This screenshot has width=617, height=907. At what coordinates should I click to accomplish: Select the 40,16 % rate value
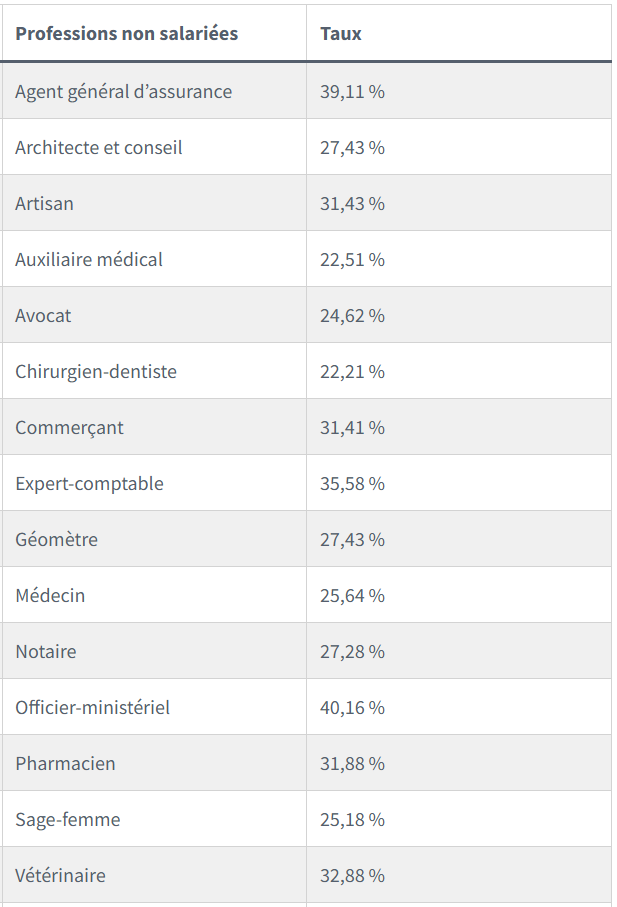352,708
